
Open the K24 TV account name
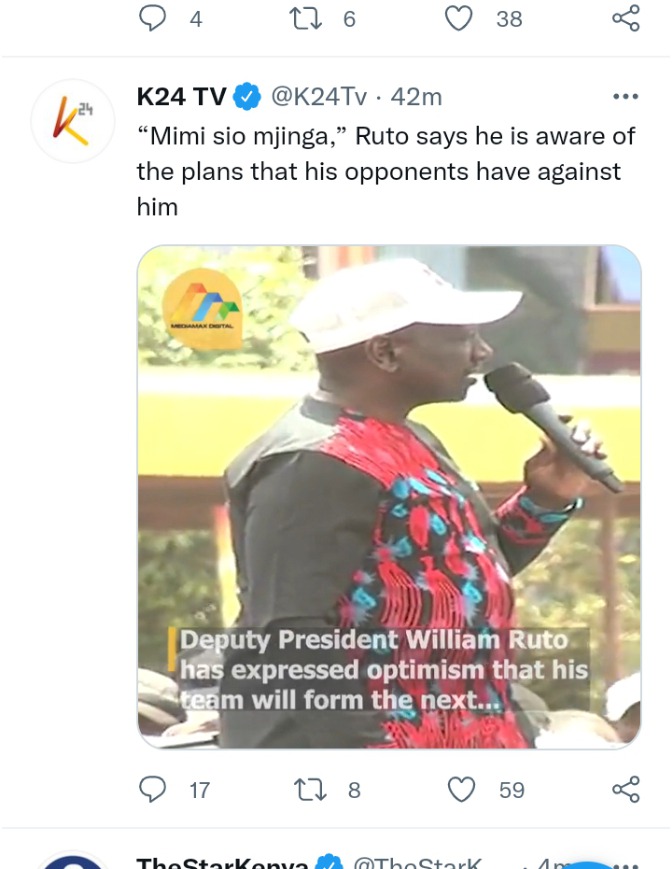(x=182, y=96)
